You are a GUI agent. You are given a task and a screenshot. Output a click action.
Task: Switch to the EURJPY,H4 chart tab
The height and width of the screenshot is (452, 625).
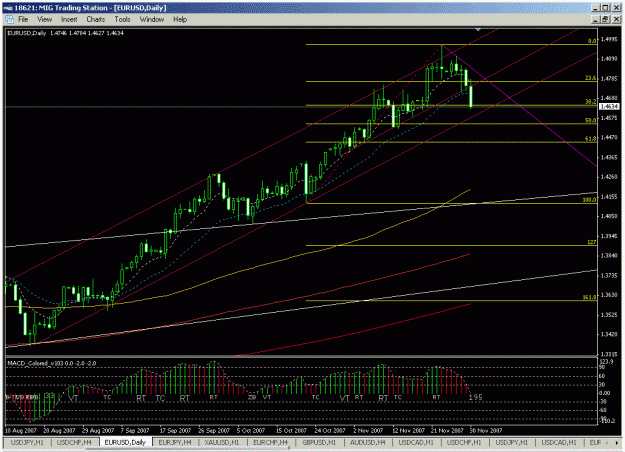[x=175, y=442]
